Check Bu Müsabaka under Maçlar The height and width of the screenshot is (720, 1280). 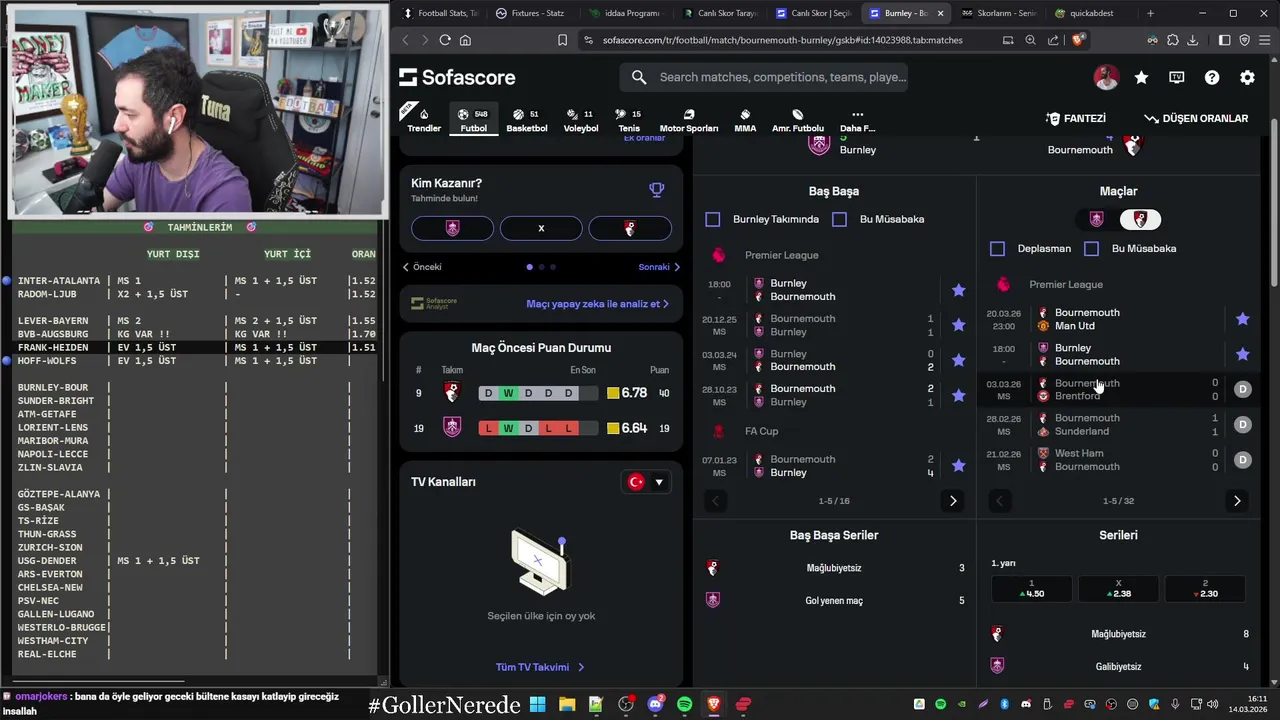[x=1092, y=248]
